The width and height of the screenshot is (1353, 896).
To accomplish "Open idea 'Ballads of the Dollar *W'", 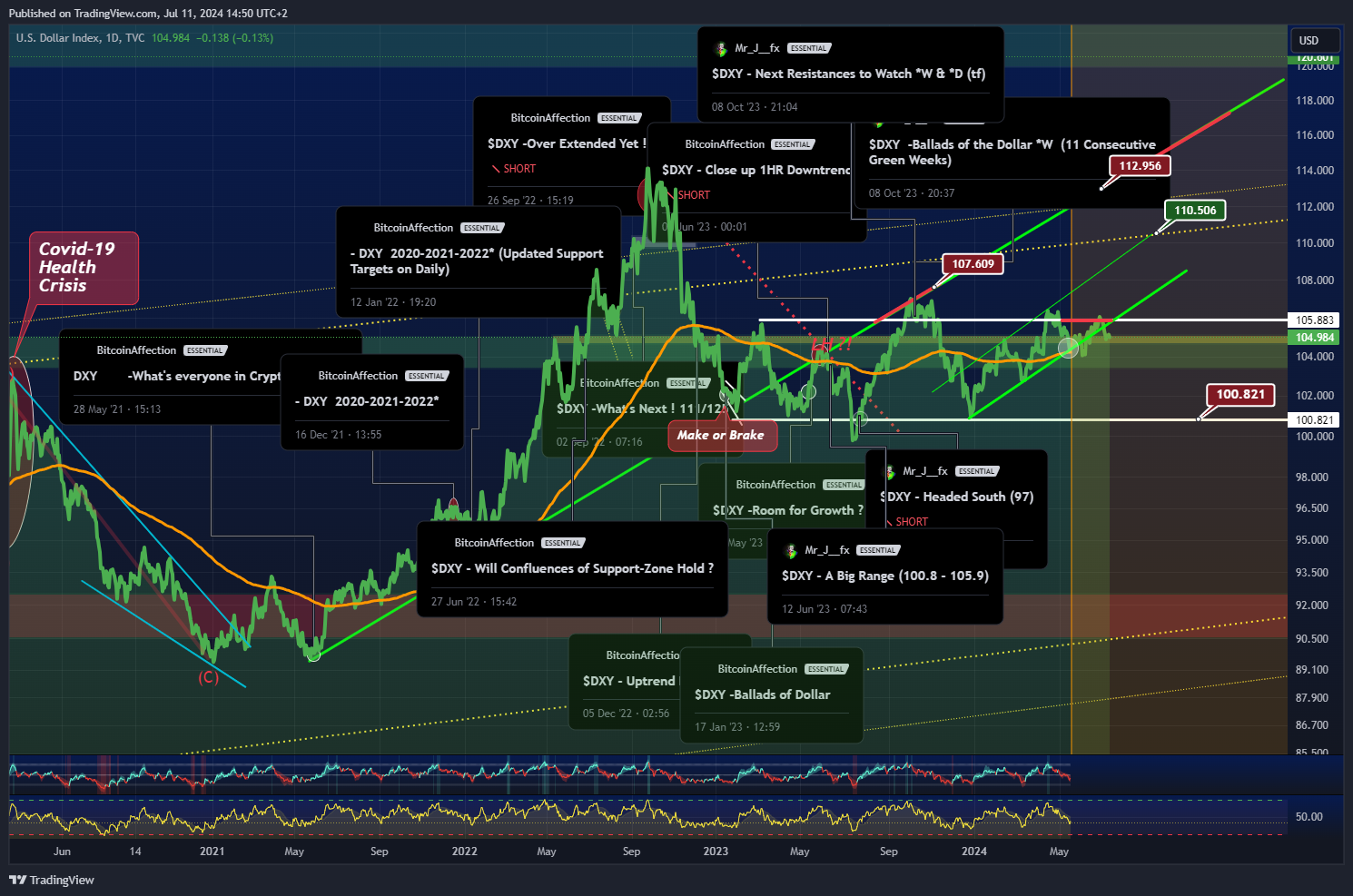I will click(1012, 152).
